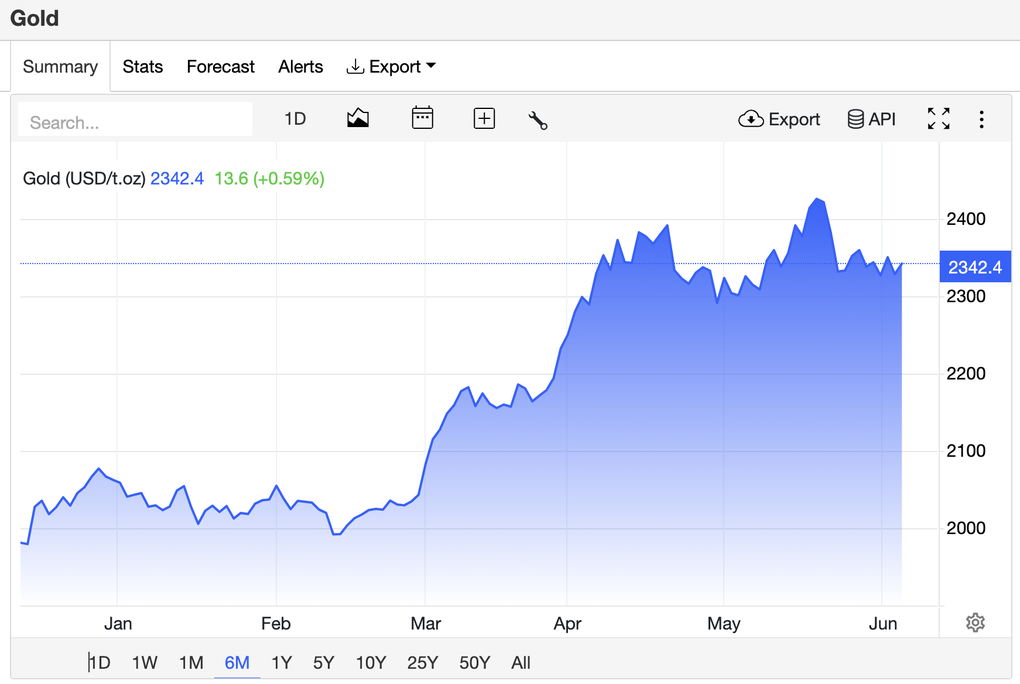Switch to the Forecast tab
The height and width of the screenshot is (684, 1020).
(x=220, y=67)
